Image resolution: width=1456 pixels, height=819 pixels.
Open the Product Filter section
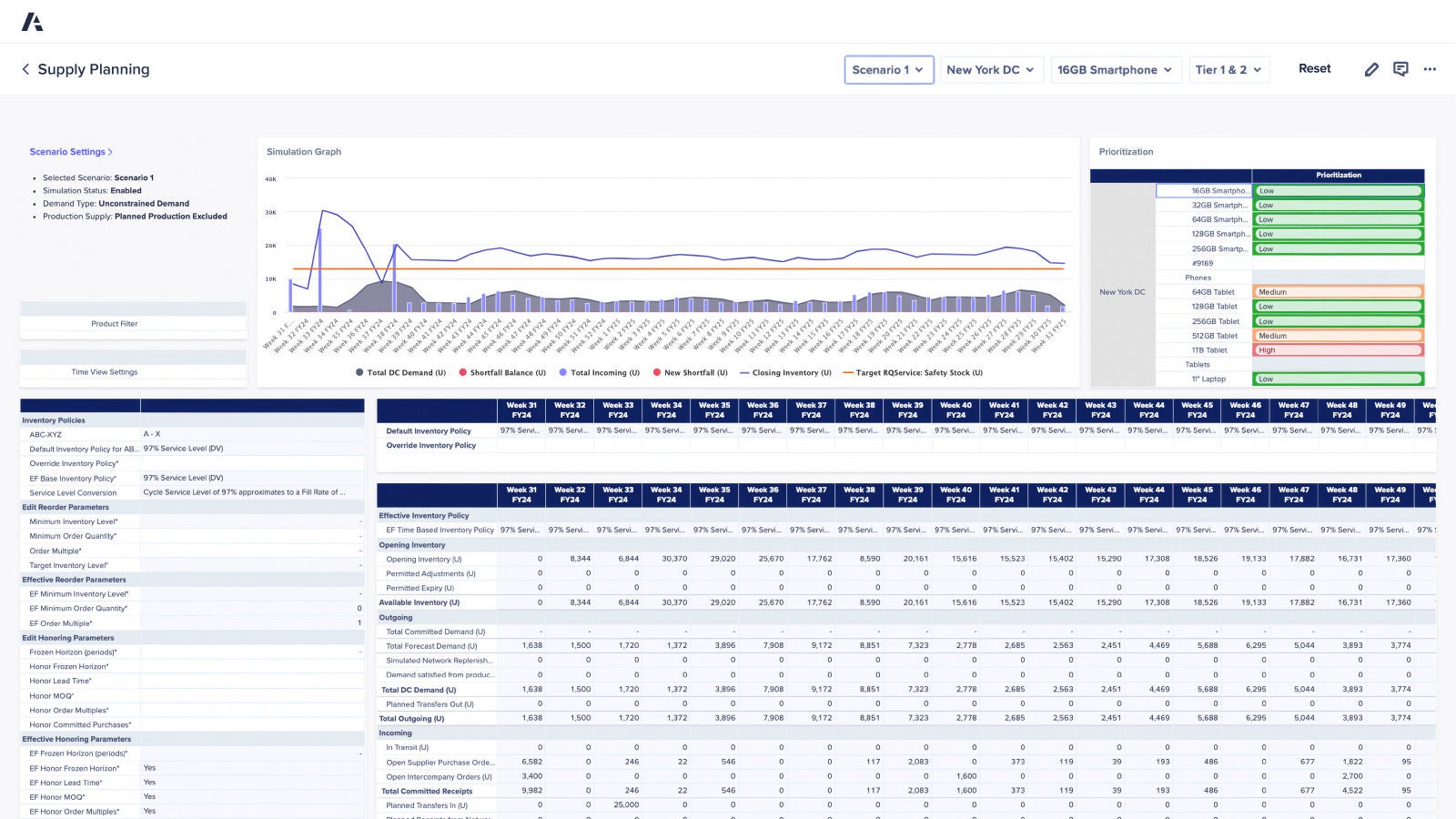click(115, 323)
